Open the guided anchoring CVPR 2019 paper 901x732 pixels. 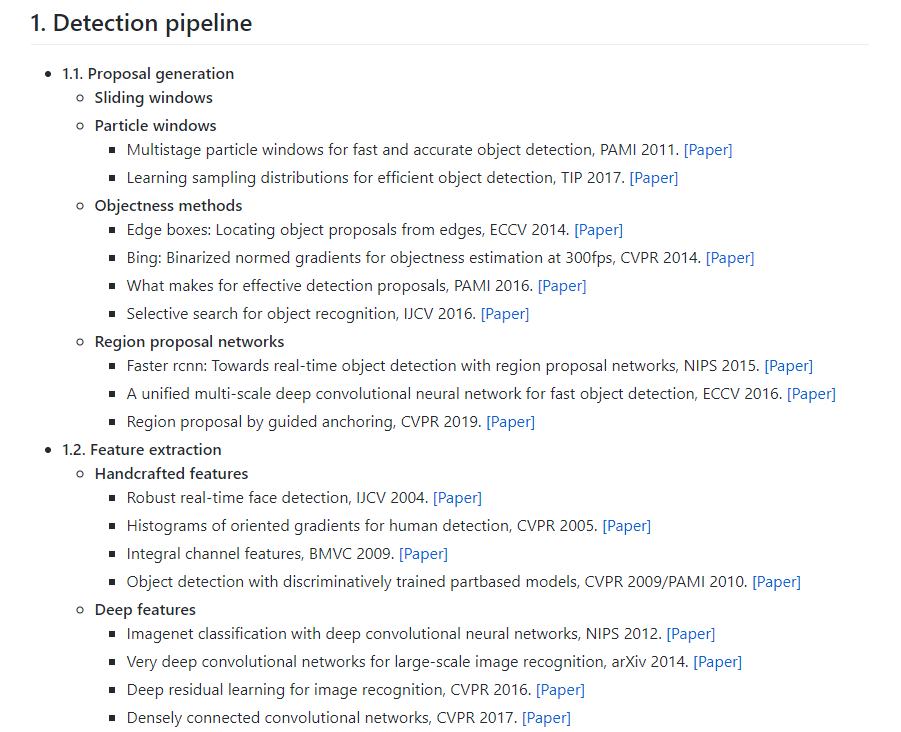(511, 422)
